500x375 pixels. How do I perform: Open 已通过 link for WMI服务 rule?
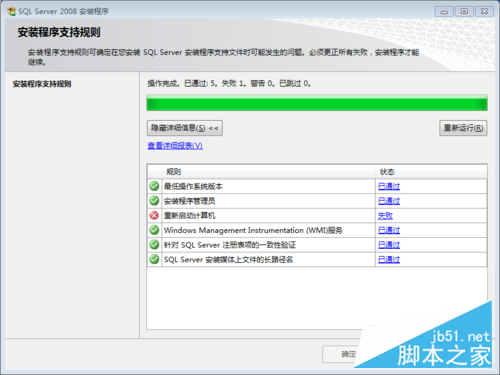click(389, 230)
